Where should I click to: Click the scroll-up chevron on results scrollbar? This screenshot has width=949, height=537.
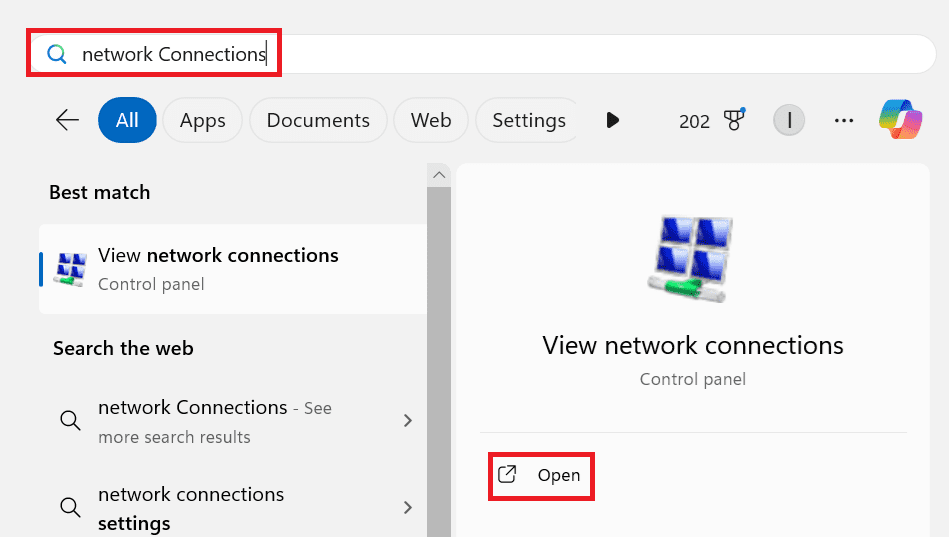tap(439, 175)
